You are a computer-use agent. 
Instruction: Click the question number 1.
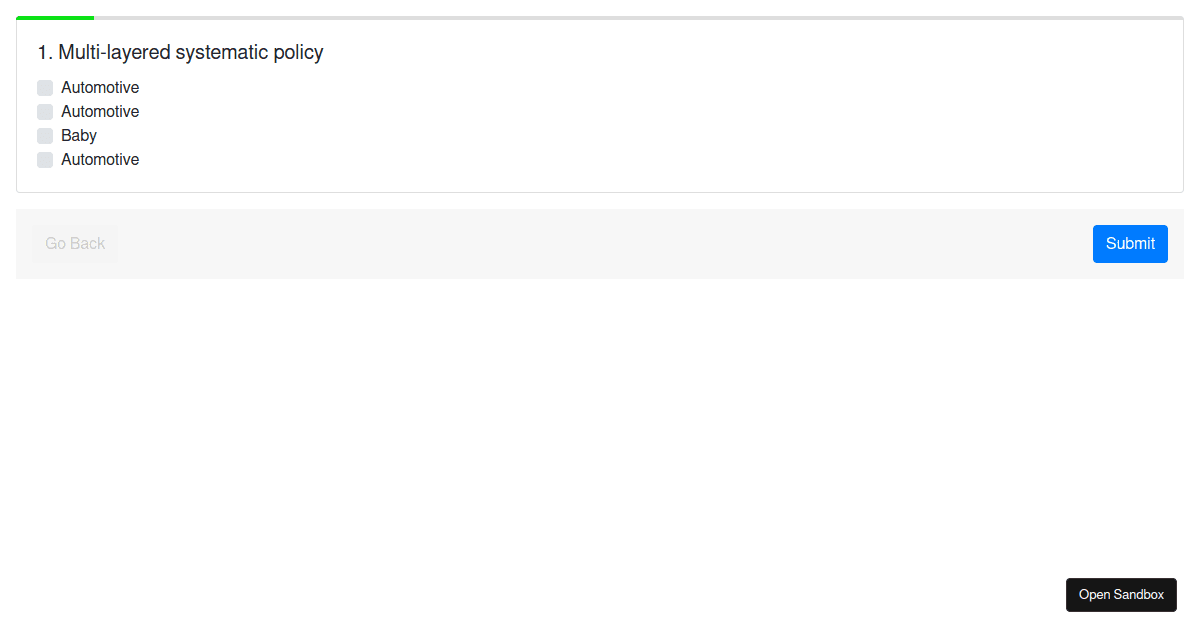(x=44, y=53)
